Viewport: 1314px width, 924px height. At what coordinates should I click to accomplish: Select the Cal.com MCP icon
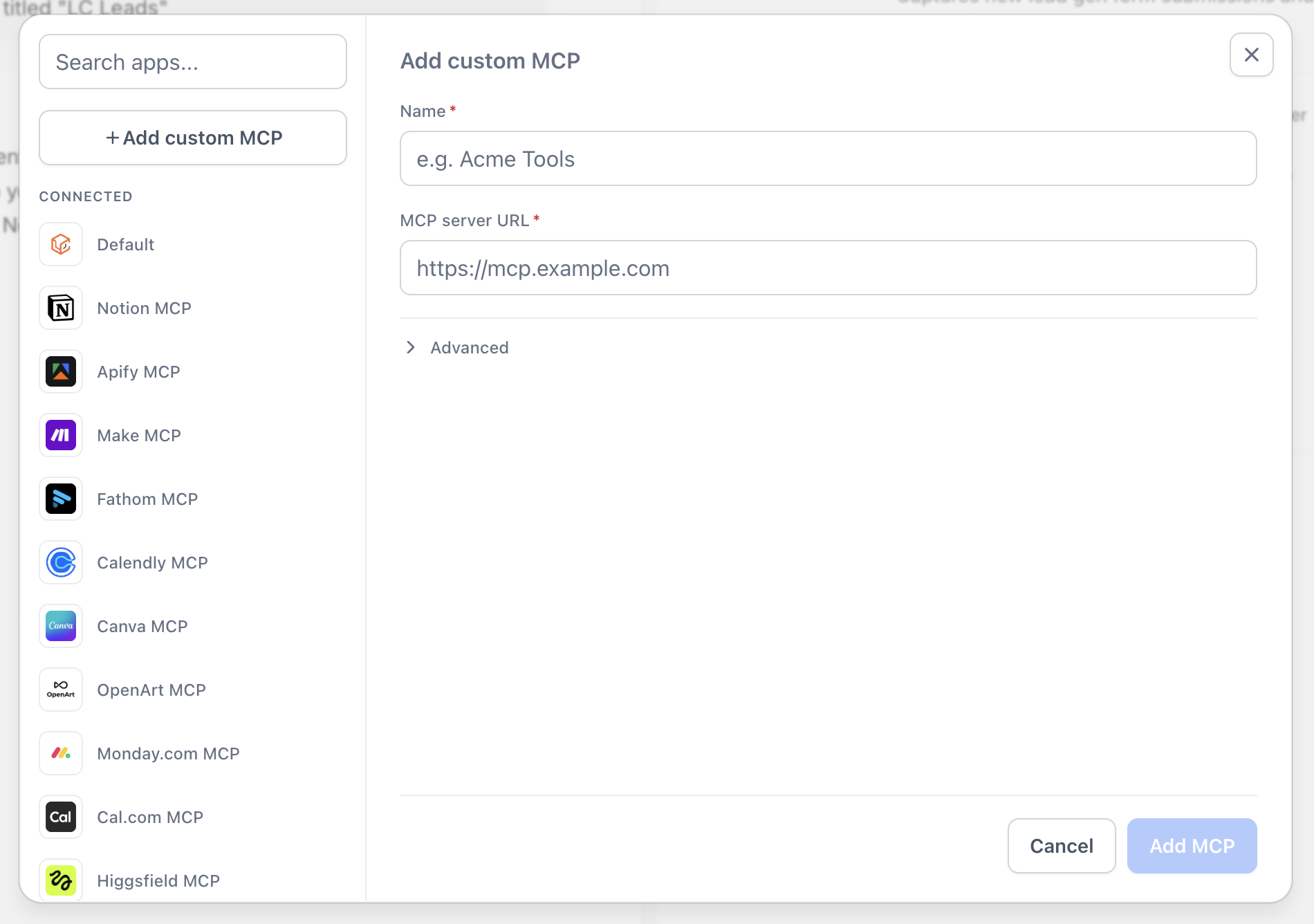[61, 817]
